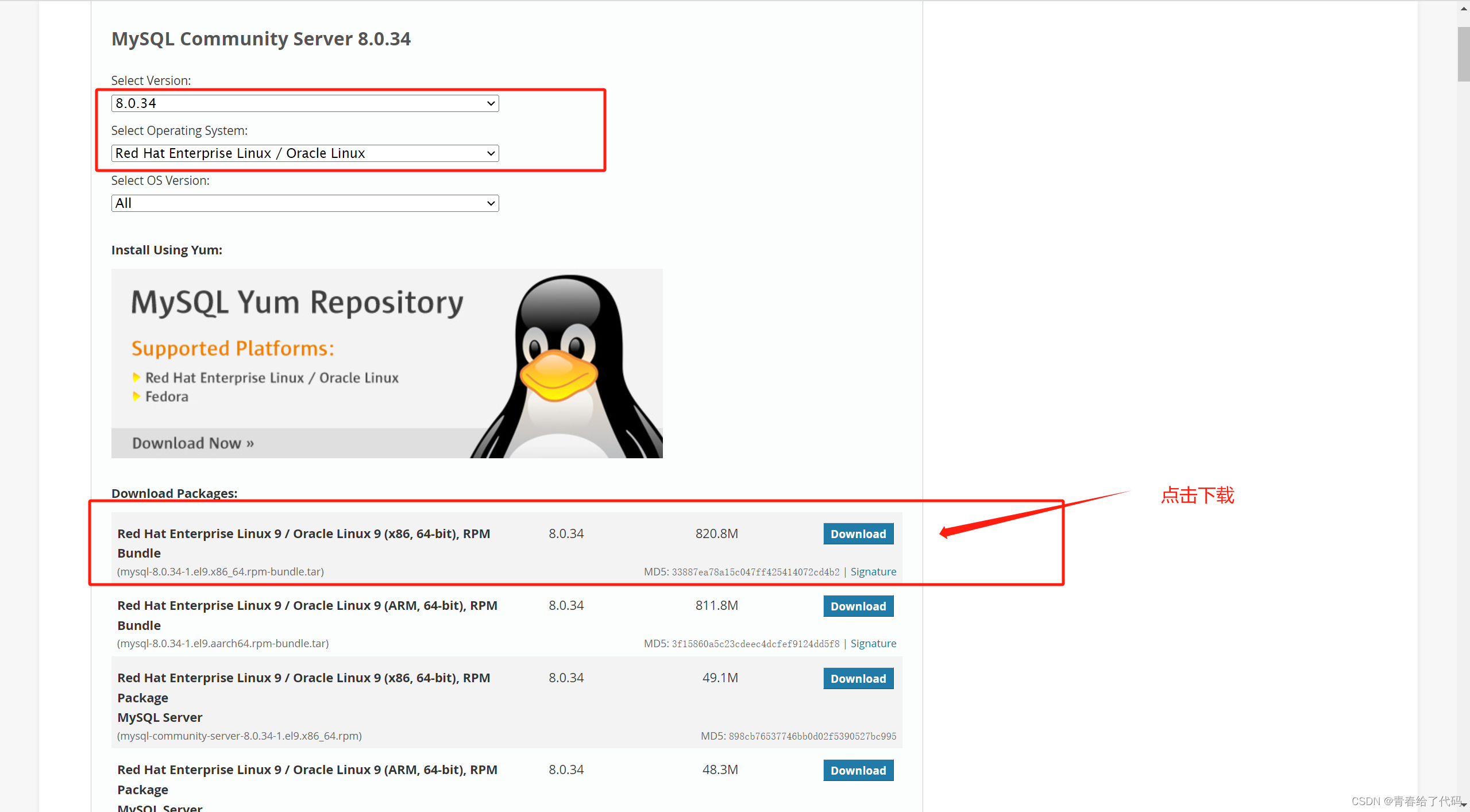The image size is (1470, 812).
Task: Download the x86 MySQL Server package (49.1M)
Action: click(x=858, y=679)
